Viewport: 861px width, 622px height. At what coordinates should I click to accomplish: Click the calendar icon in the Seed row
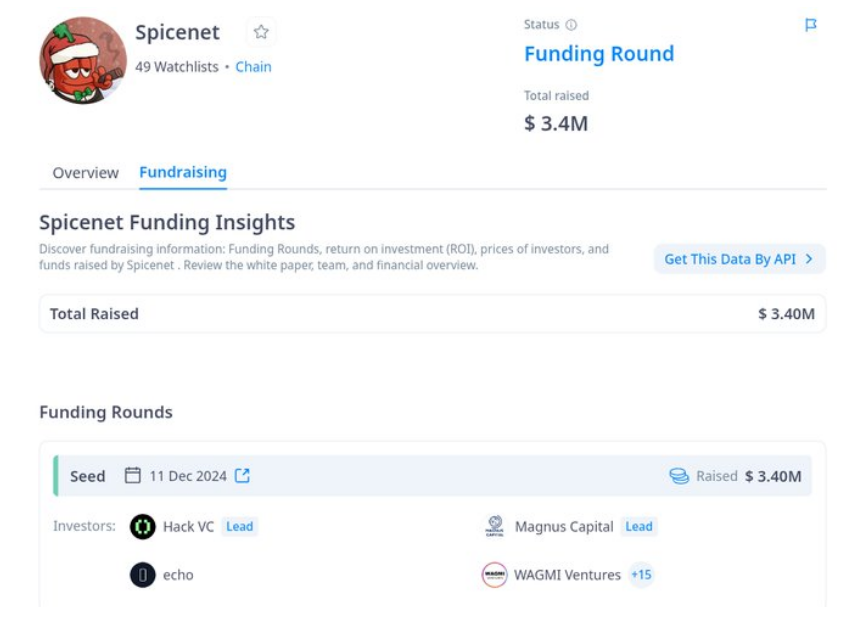(132, 476)
